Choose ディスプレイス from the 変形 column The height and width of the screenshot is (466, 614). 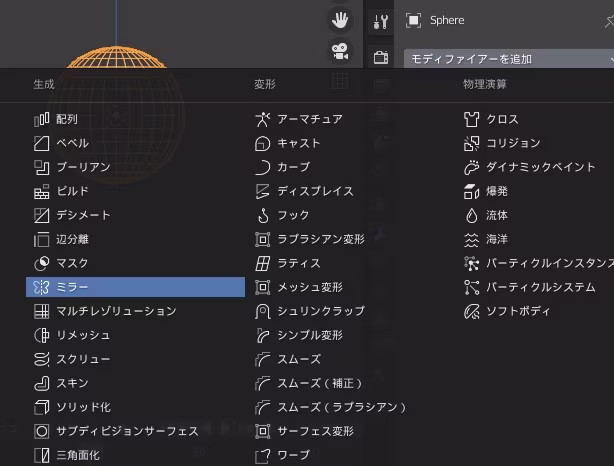(315, 191)
